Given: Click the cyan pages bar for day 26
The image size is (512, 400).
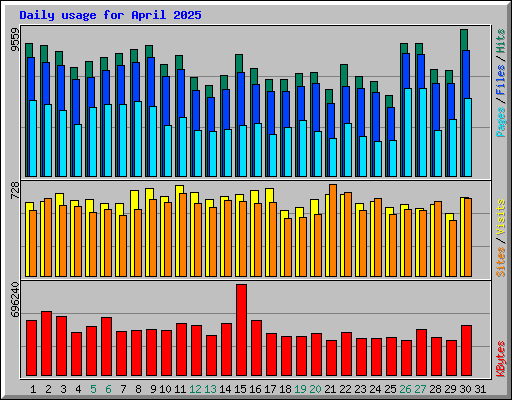Looking at the screenshot, I should 408,132.
